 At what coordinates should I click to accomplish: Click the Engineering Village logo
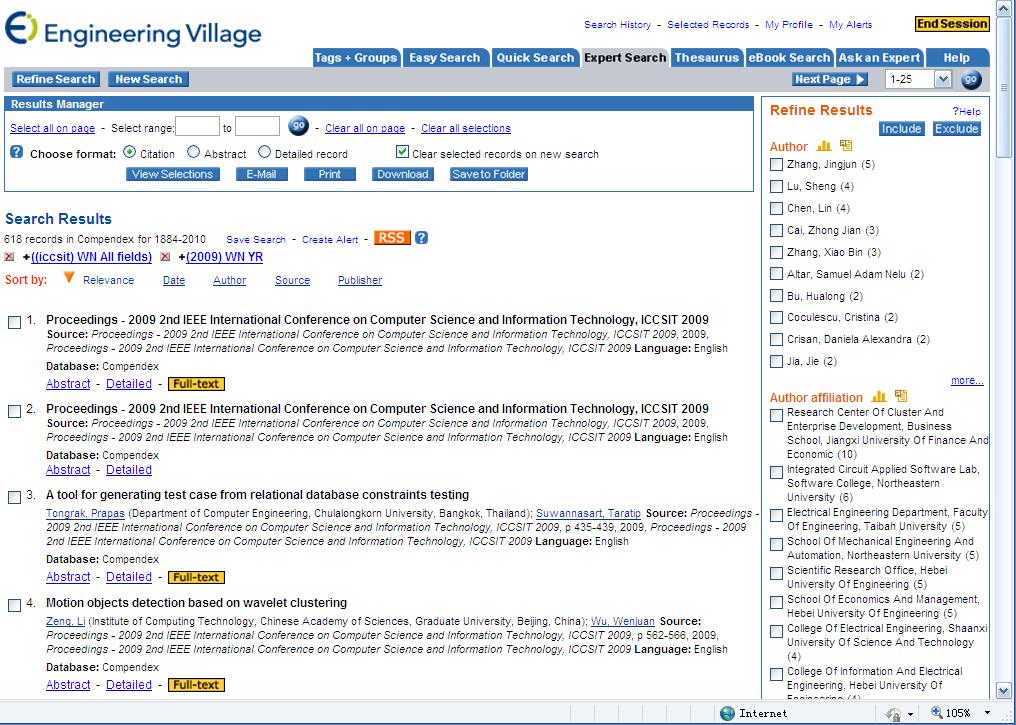[133, 30]
